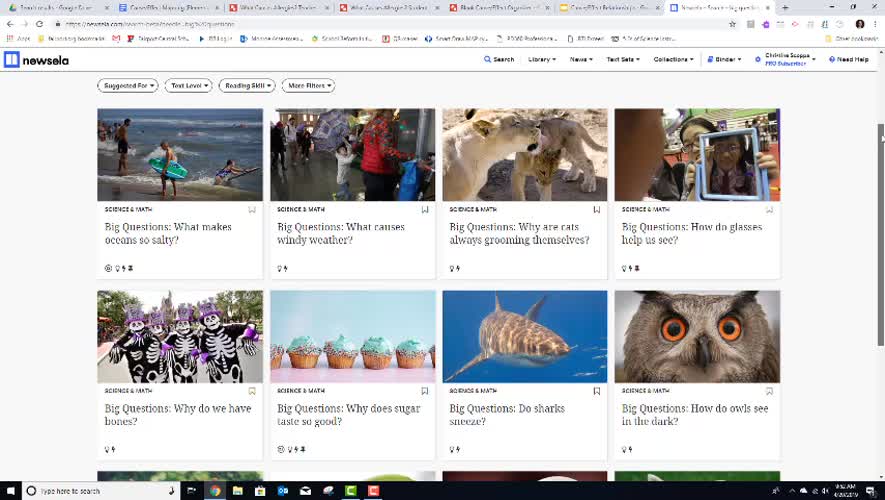Image resolution: width=885 pixels, height=500 pixels.
Task: Open Chrome three-dot menu
Action: (875, 24)
